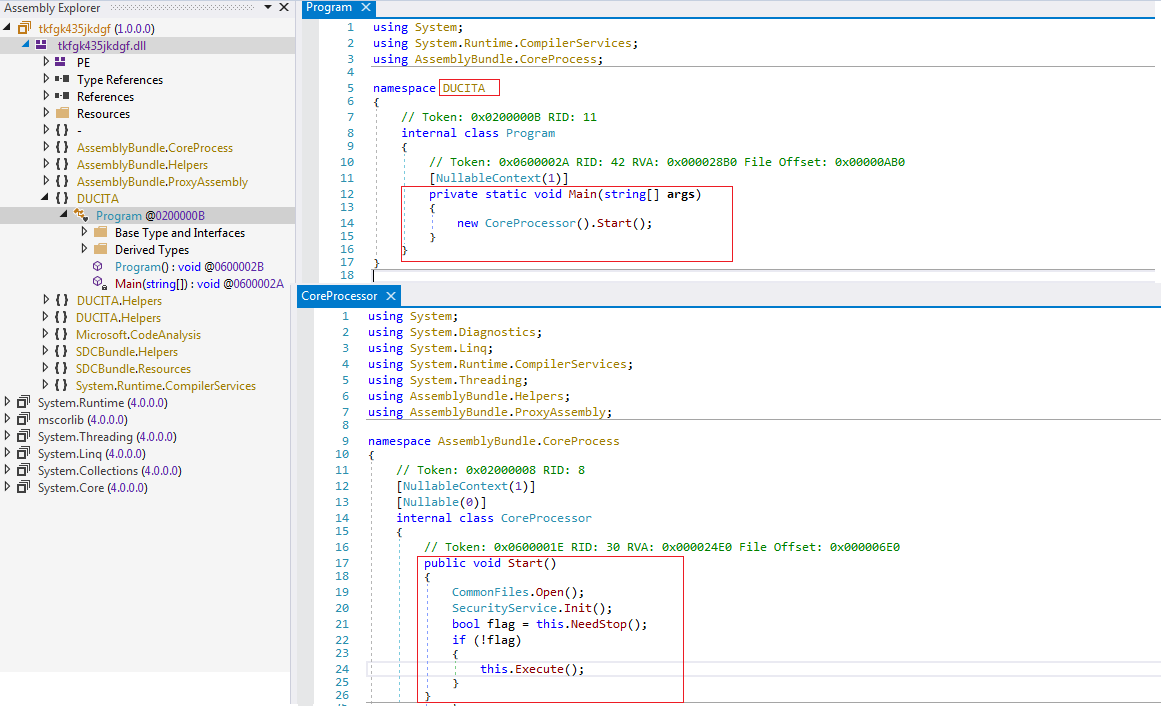Collapse the tkfgk435jkdgf (1.0.0.0) assembly node
1161x706 pixels.
[7, 27]
